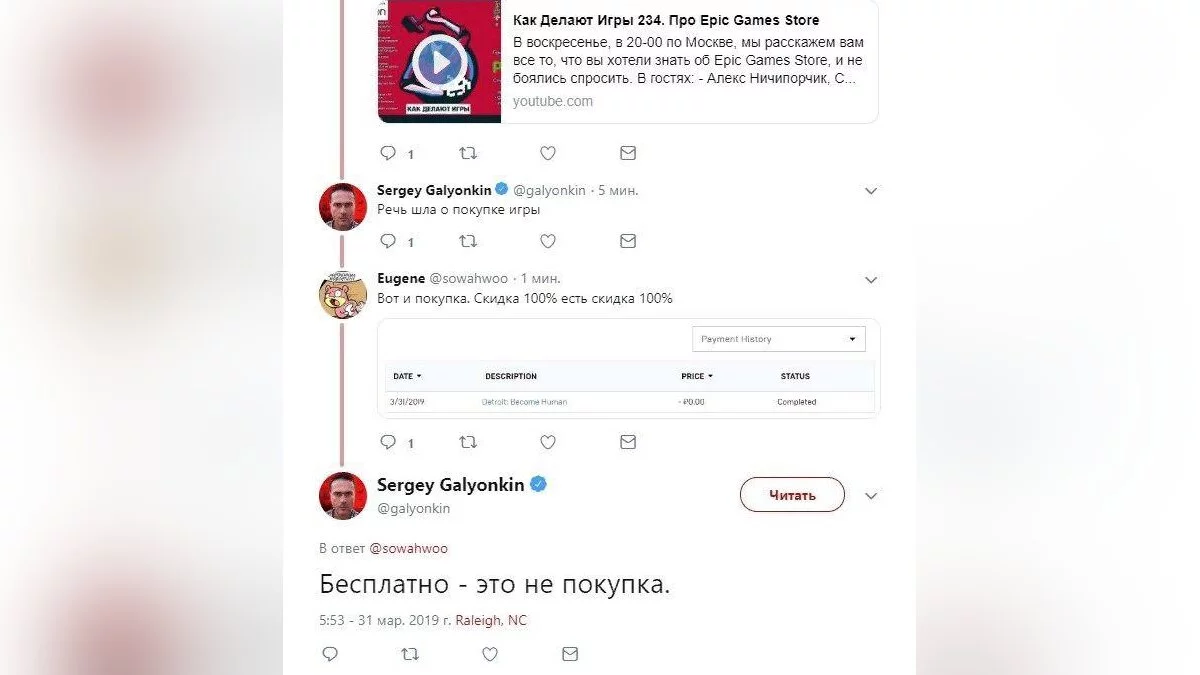The height and width of the screenshot is (675, 1200).
Task: Send "Речь шла о покупке игры" tweet via message
Action: [x=627, y=241]
